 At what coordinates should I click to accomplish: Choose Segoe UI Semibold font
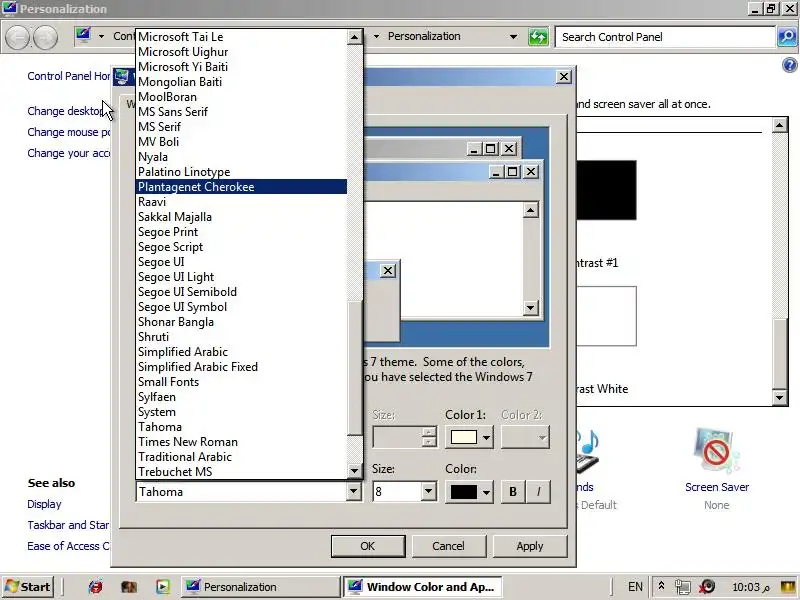242,292
